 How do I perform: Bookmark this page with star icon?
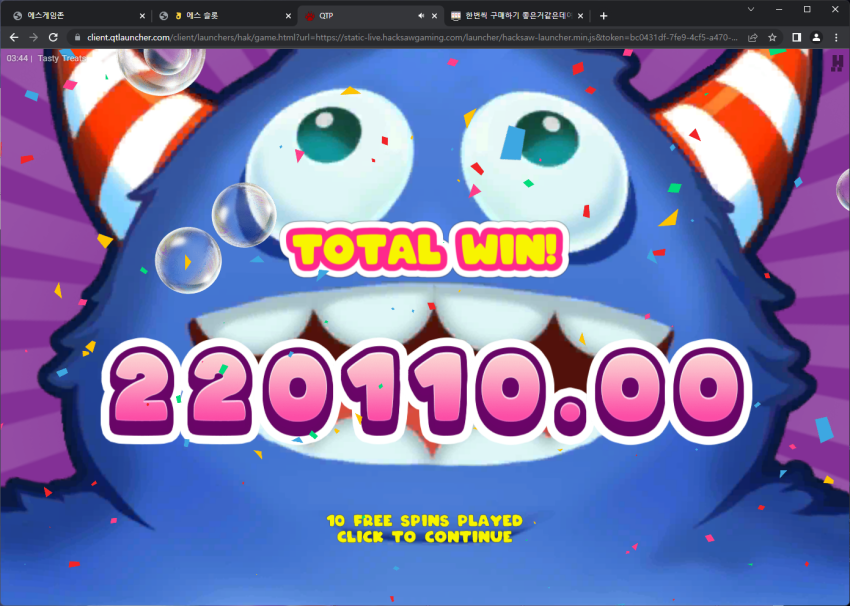pyautogui.click(x=772, y=37)
